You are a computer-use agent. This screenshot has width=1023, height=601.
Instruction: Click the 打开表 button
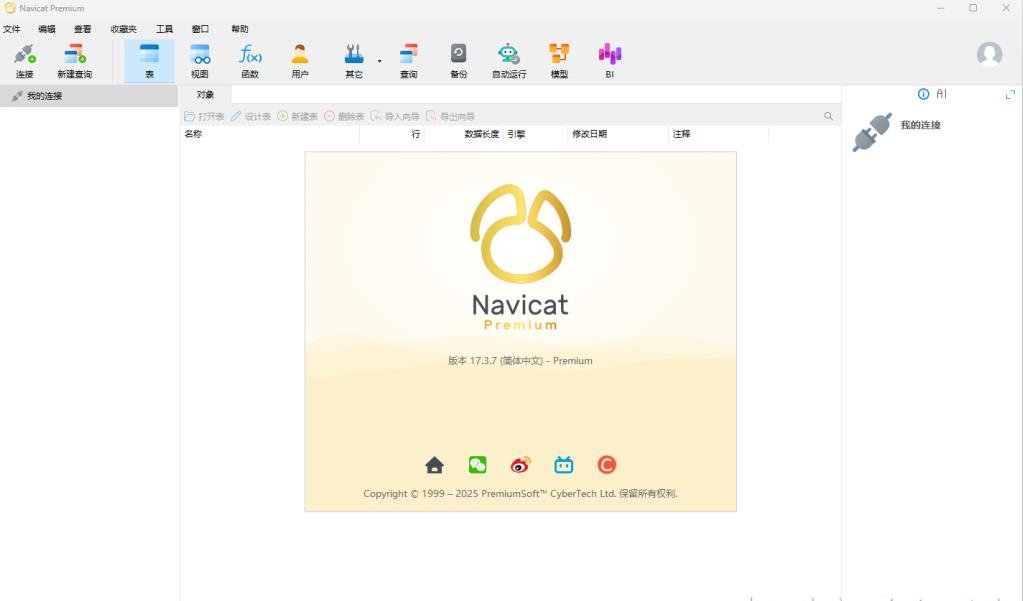[204, 116]
